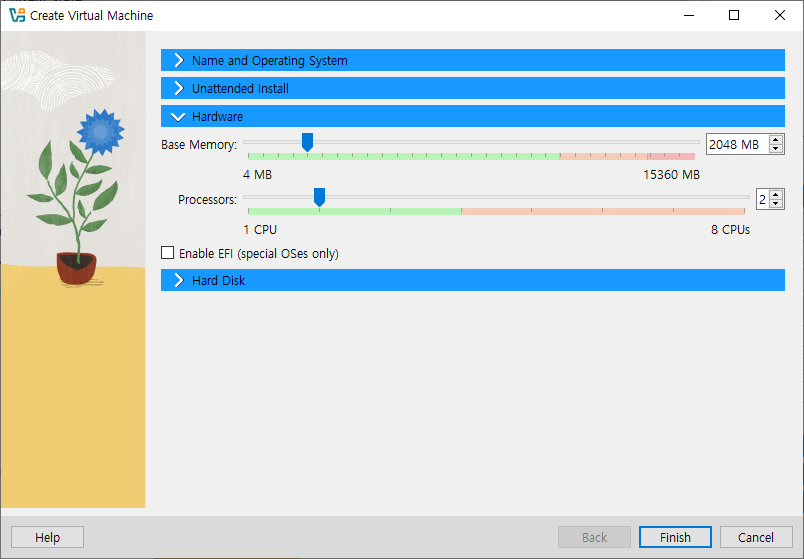Image resolution: width=804 pixels, height=559 pixels.
Task: Click the Base Memory label
Action: pyautogui.click(x=199, y=145)
